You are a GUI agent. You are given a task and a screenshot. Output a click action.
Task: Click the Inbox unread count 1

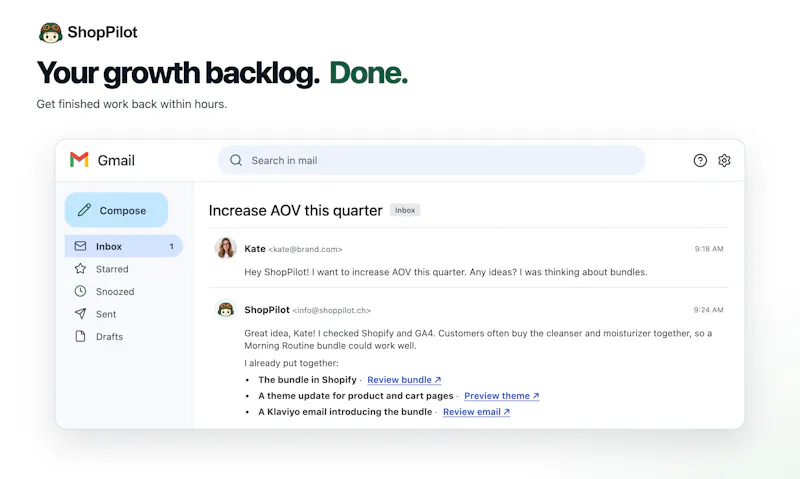171,246
